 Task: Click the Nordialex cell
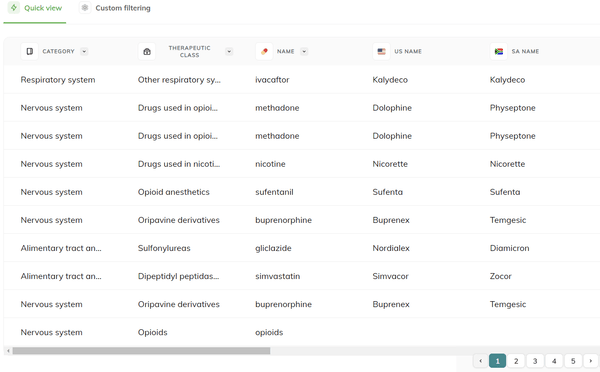pos(391,248)
